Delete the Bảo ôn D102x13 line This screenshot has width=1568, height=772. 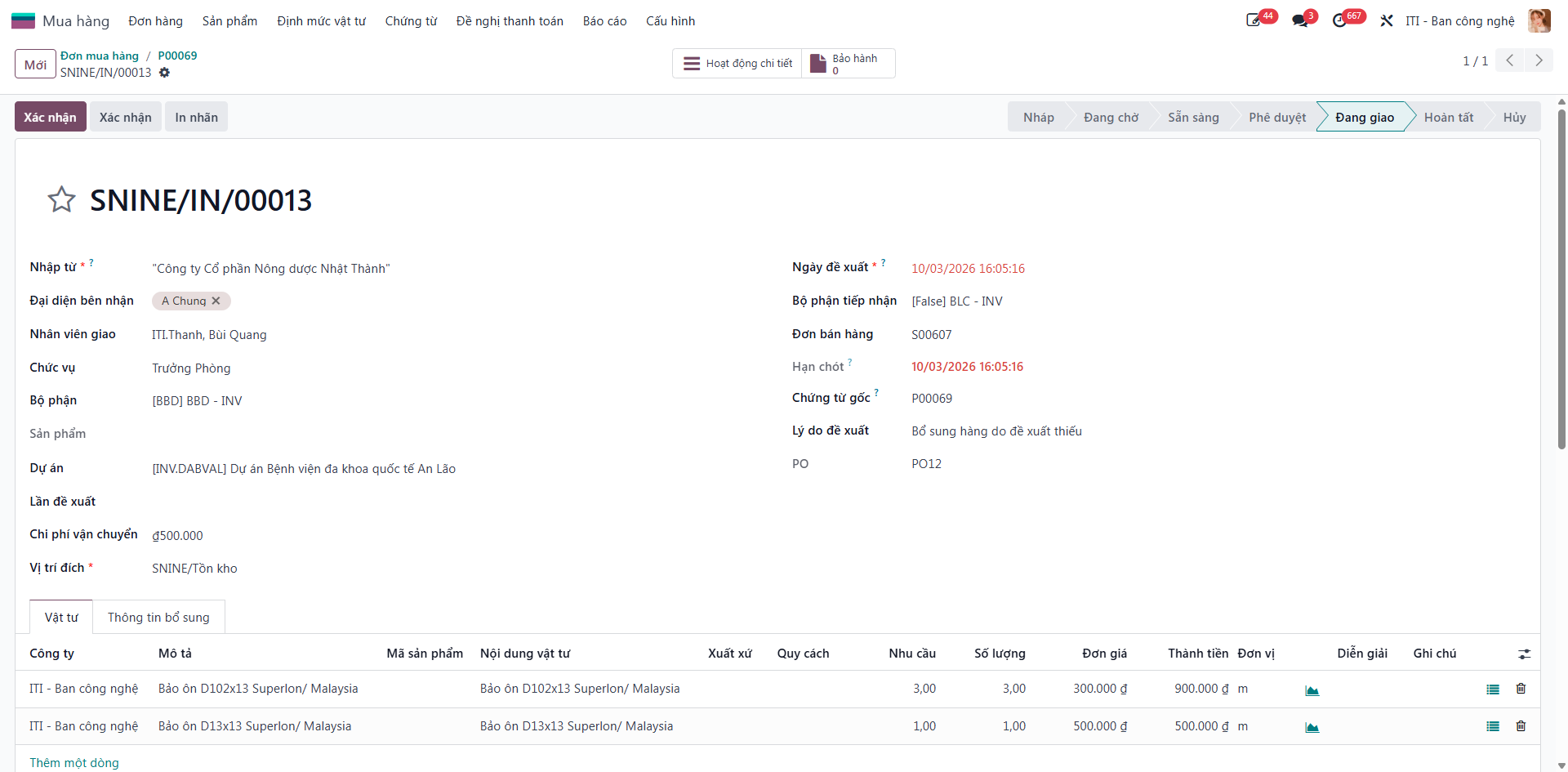[1521, 689]
